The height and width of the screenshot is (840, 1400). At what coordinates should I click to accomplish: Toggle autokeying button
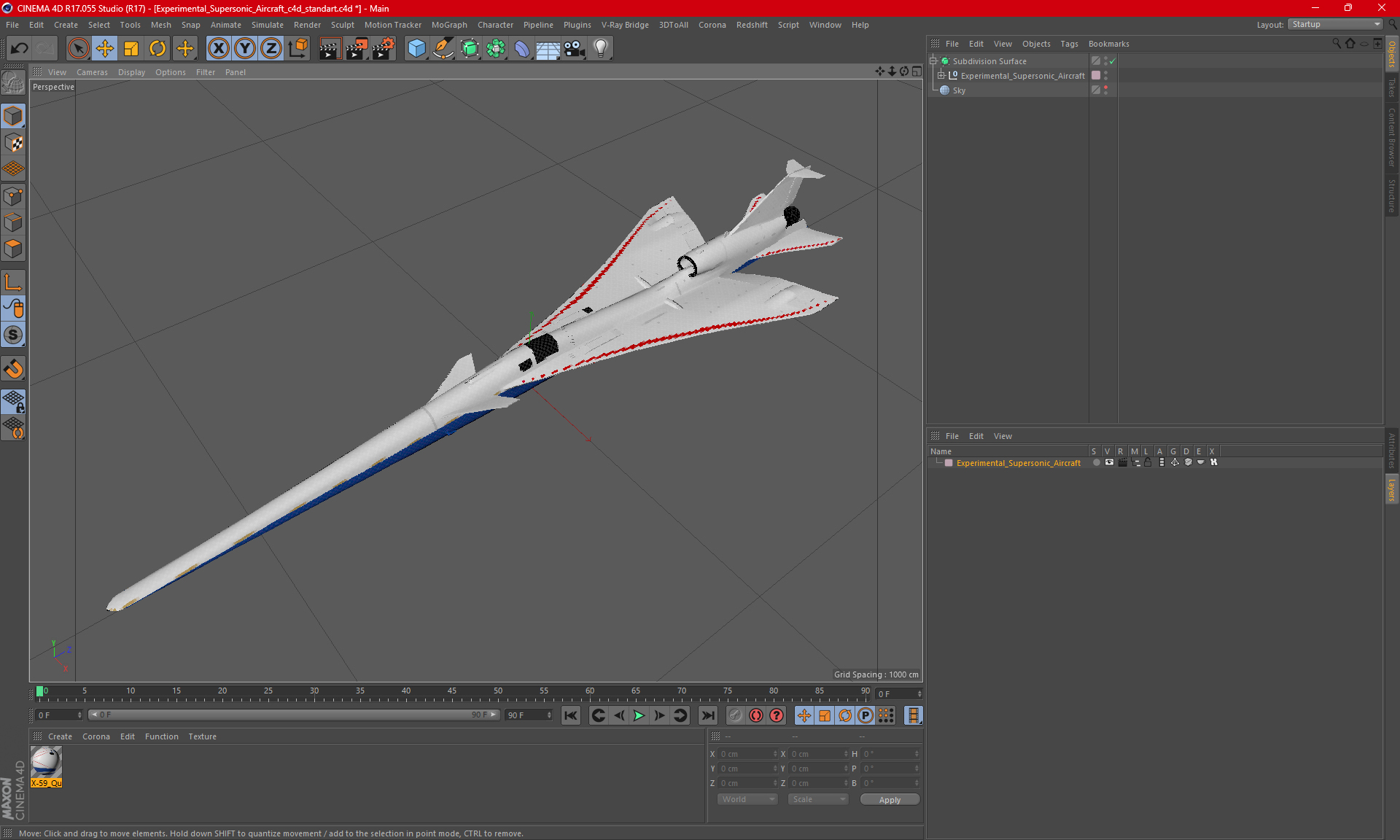756,716
